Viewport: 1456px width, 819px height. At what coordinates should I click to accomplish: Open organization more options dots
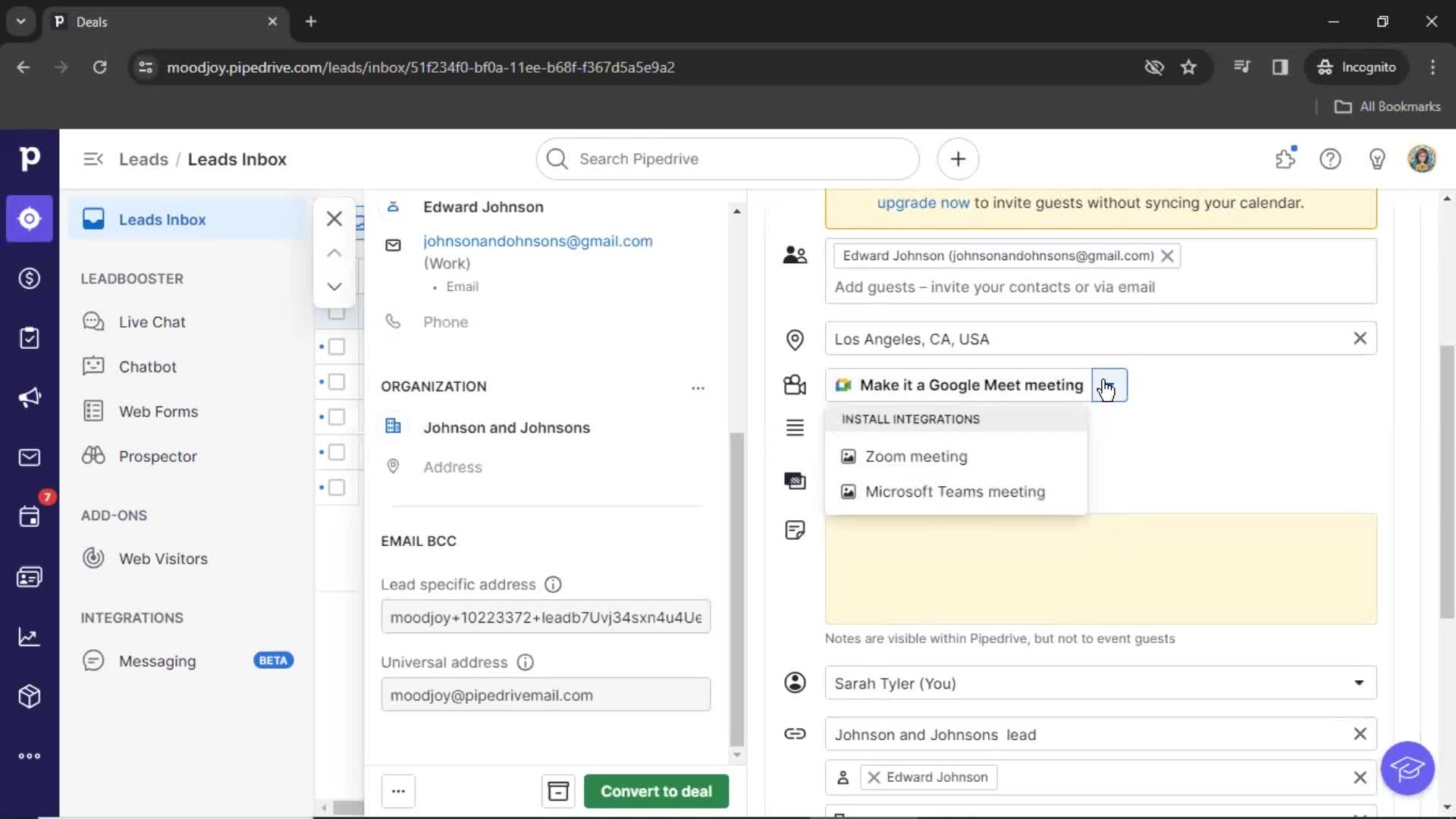point(698,388)
